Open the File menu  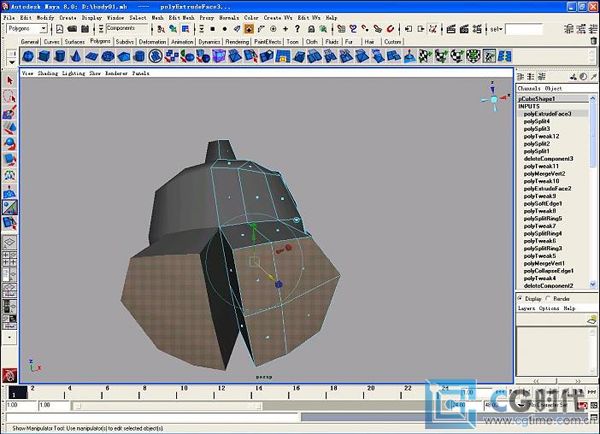(x=9, y=18)
